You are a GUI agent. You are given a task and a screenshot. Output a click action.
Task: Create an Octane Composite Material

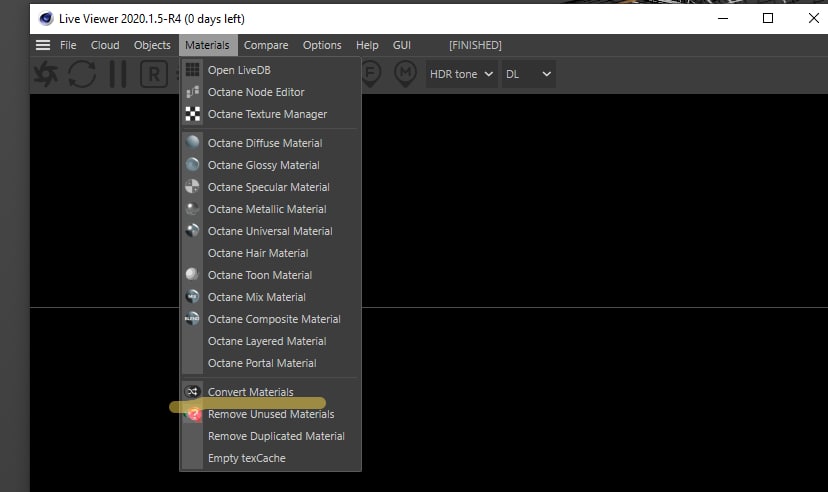coord(271,319)
